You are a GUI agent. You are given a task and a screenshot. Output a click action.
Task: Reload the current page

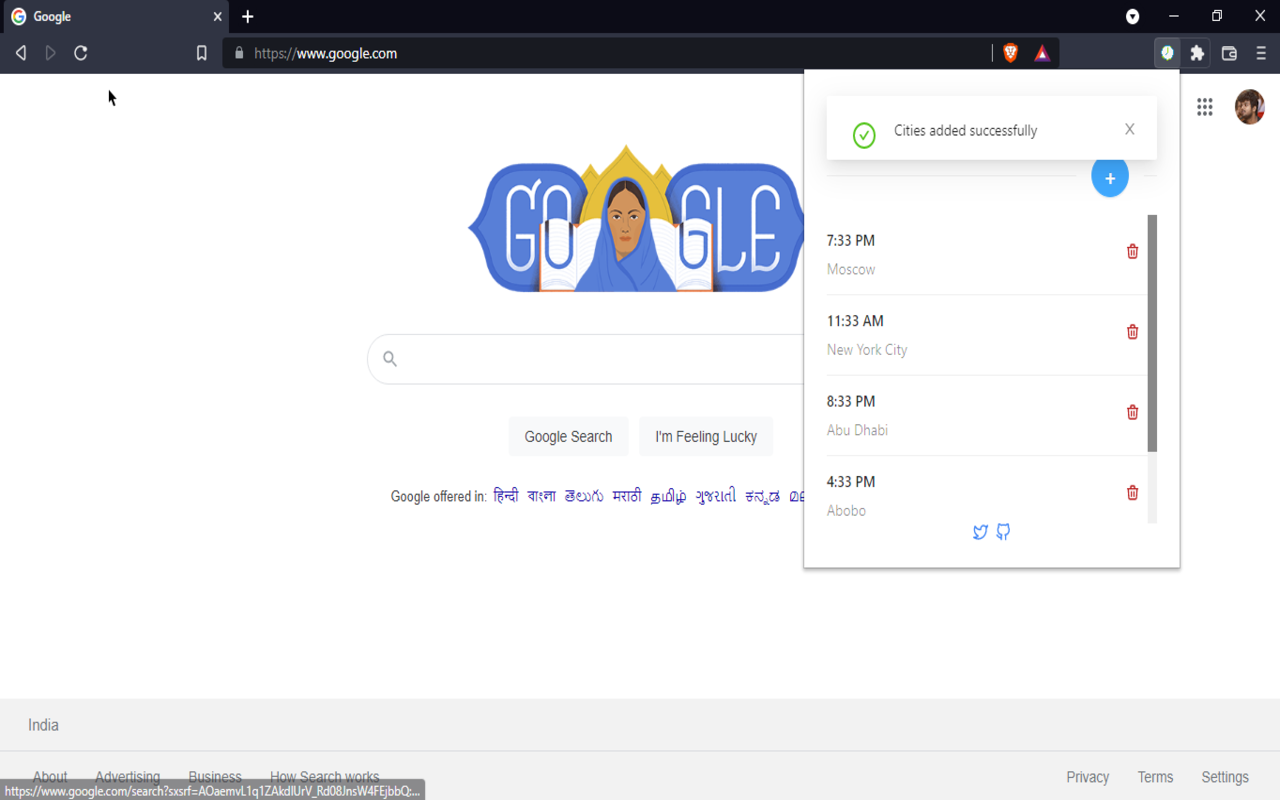point(81,53)
